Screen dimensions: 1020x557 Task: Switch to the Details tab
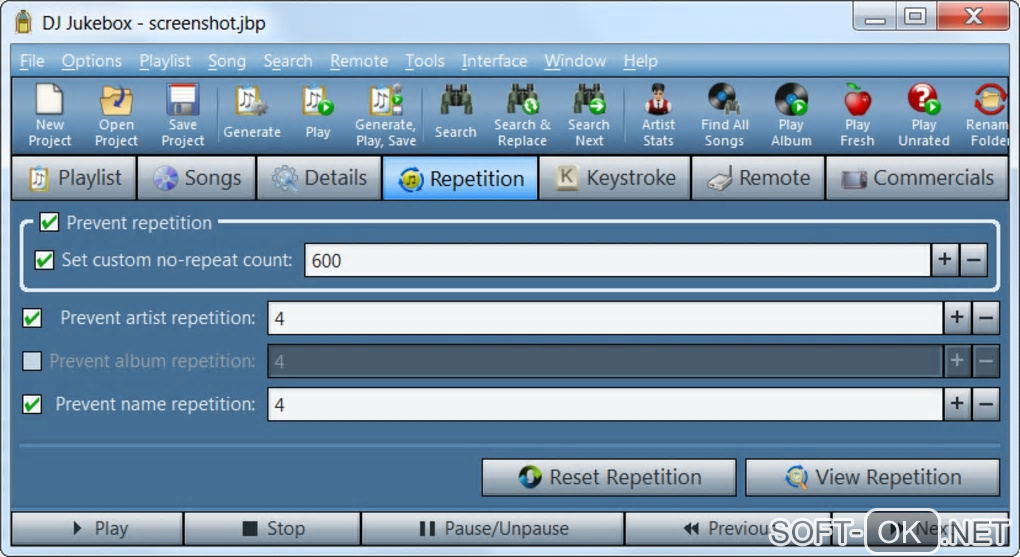pyautogui.click(x=319, y=178)
